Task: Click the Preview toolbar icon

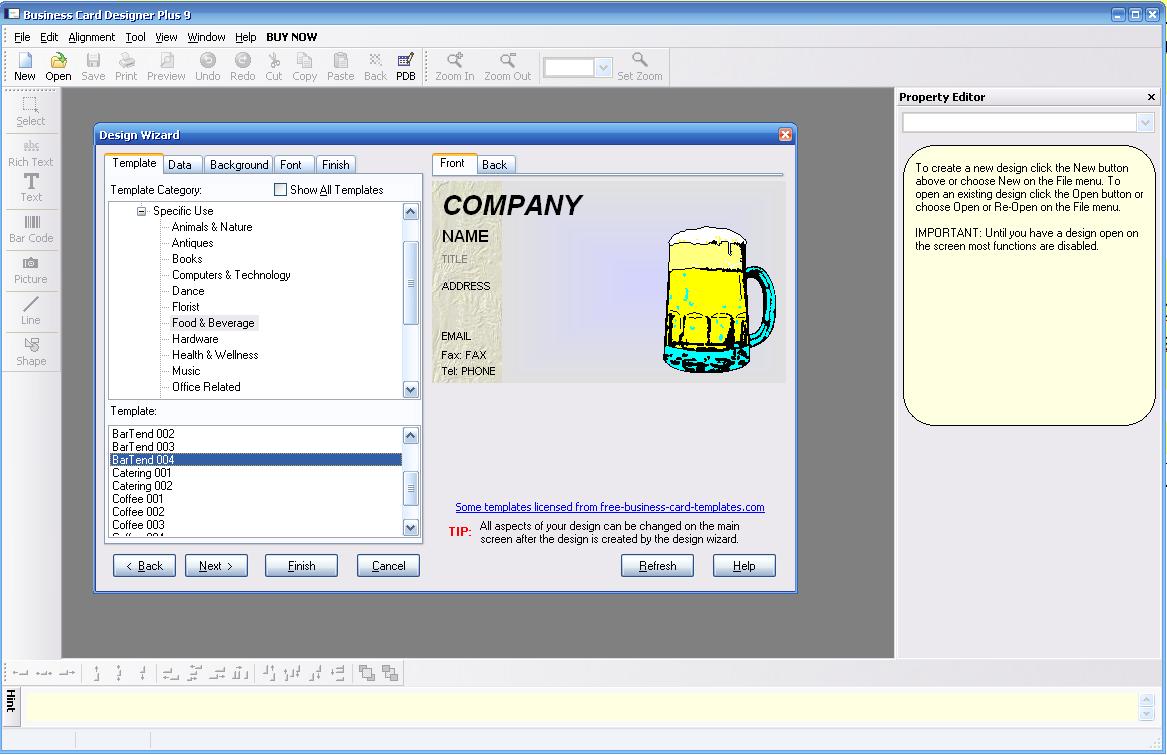Action: point(166,66)
